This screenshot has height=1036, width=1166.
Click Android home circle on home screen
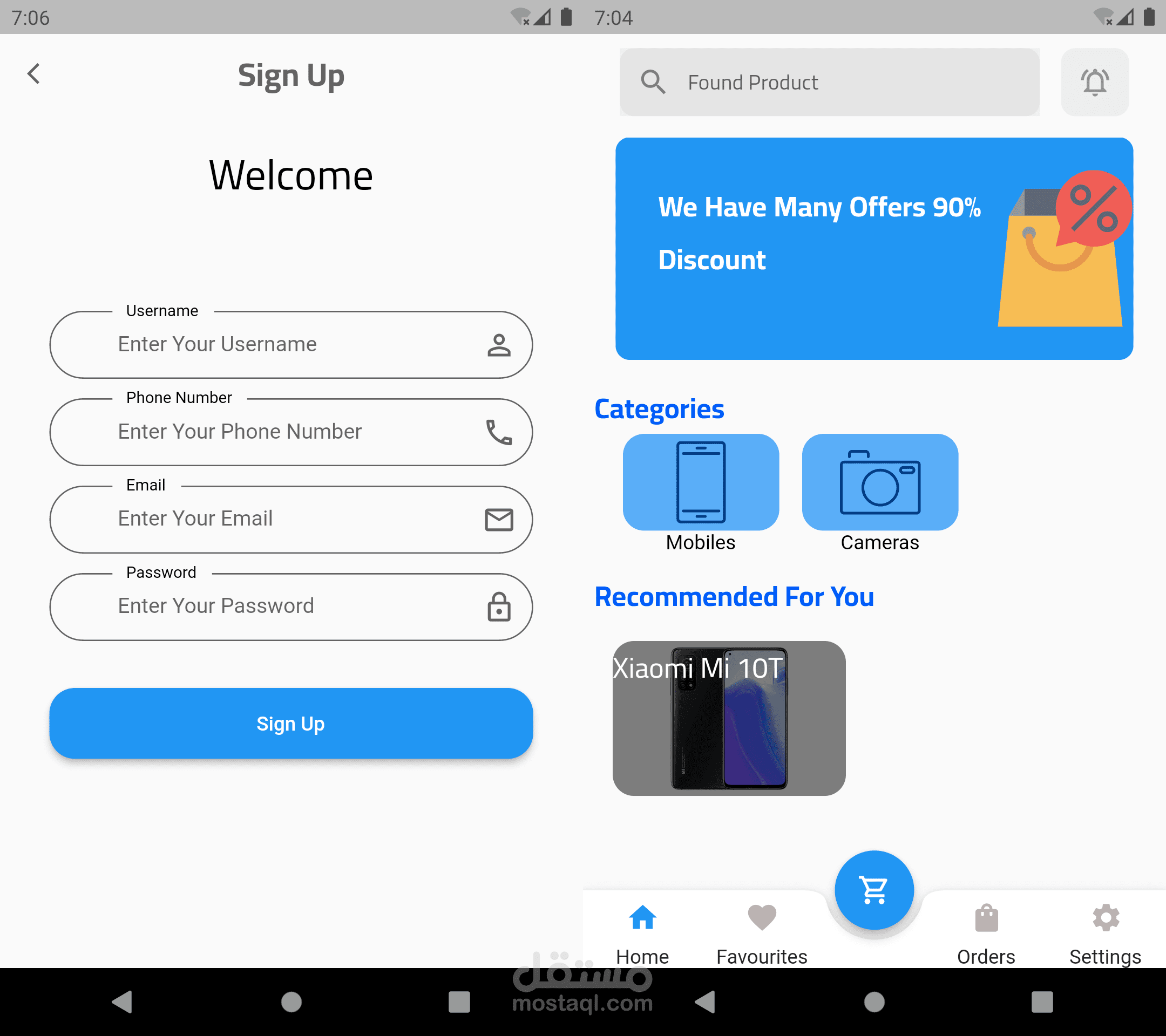point(874,1002)
